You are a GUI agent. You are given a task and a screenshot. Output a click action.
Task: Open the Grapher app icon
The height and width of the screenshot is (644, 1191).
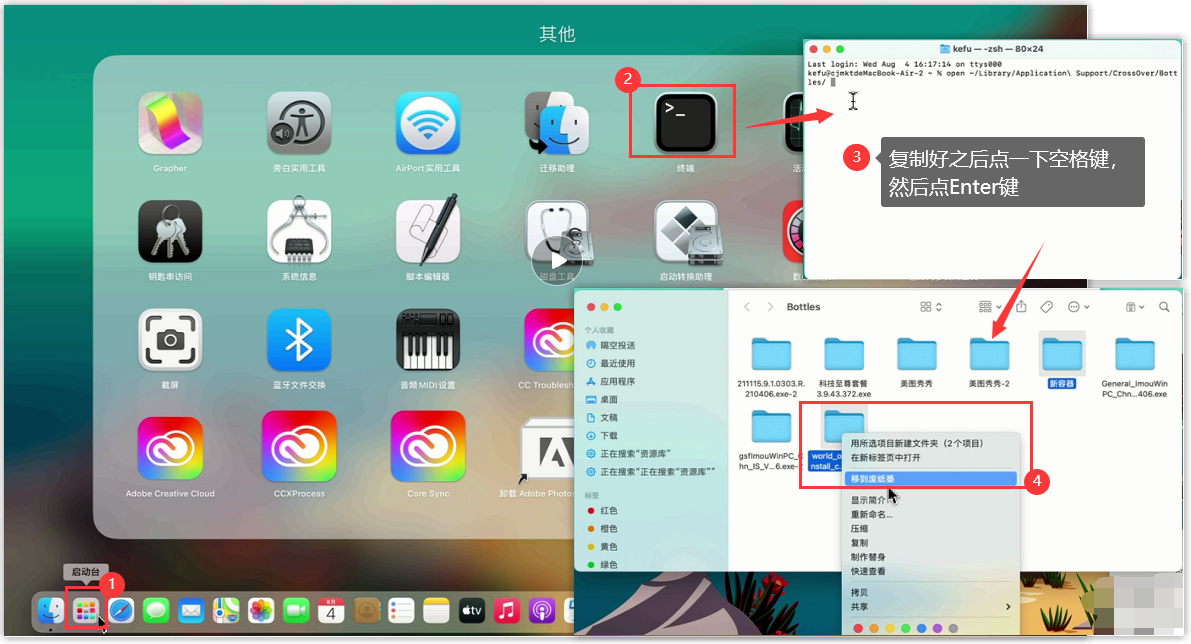170,124
